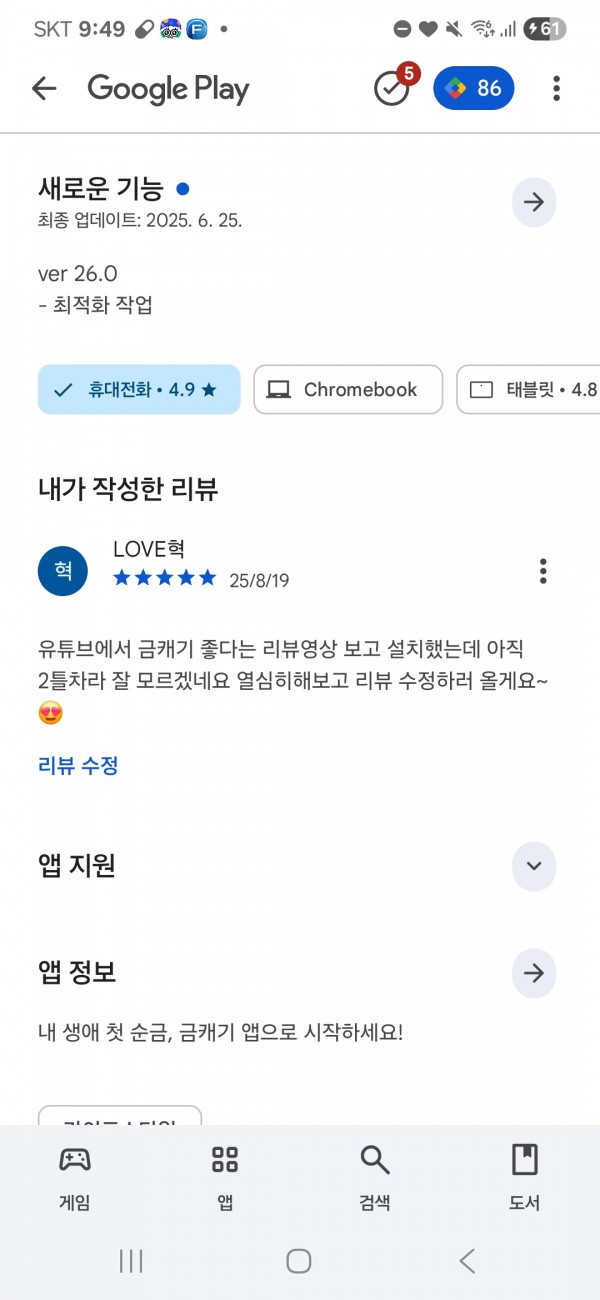Open recent apps from navigation bar

(131, 1261)
